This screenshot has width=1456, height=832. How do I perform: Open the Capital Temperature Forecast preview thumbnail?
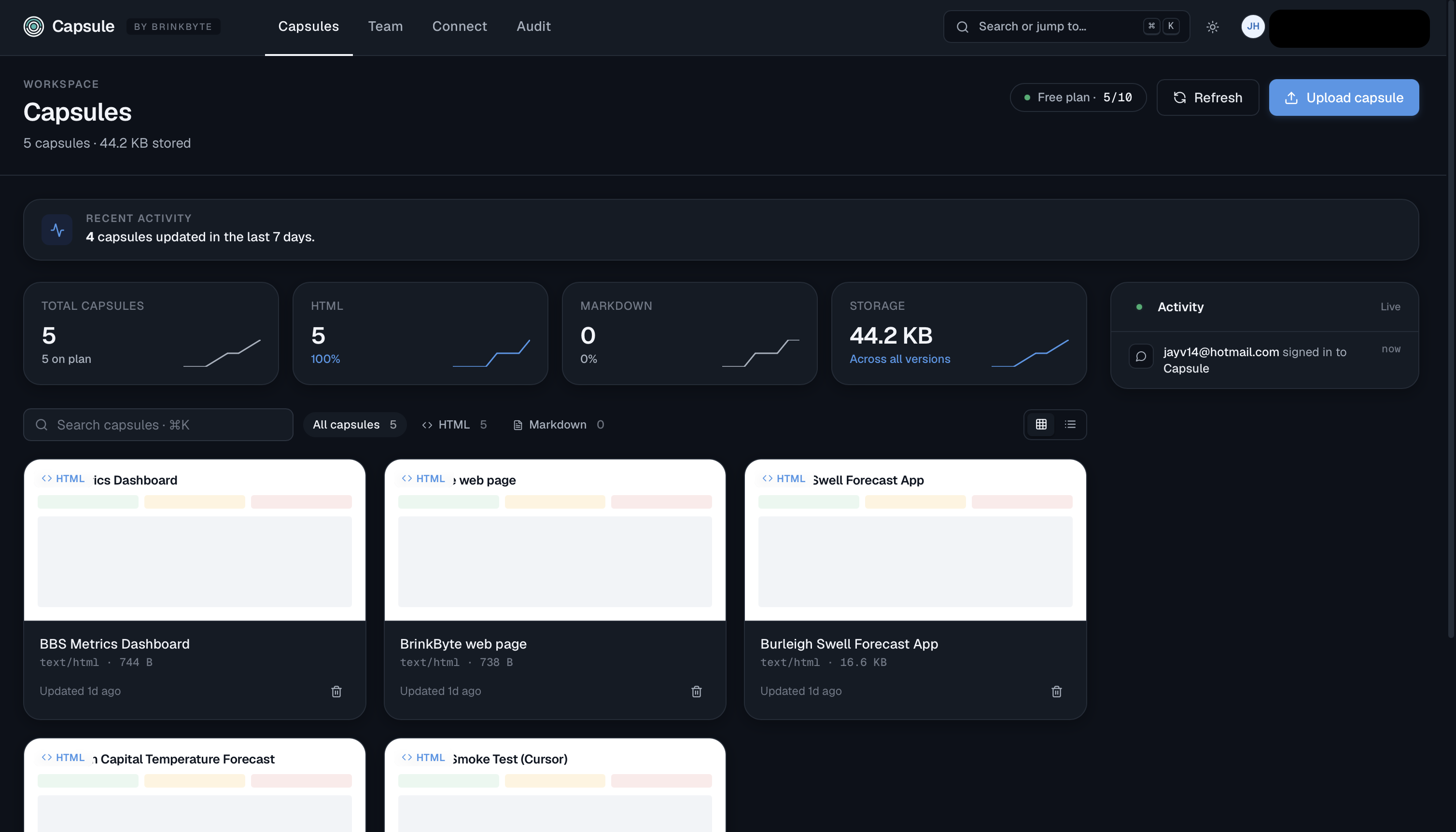click(x=194, y=785)
